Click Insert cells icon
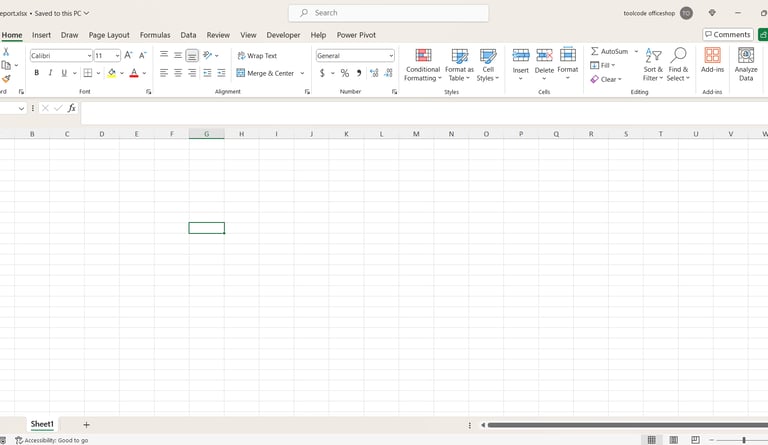This screenshot has height=445, width=768. point(521,55)
